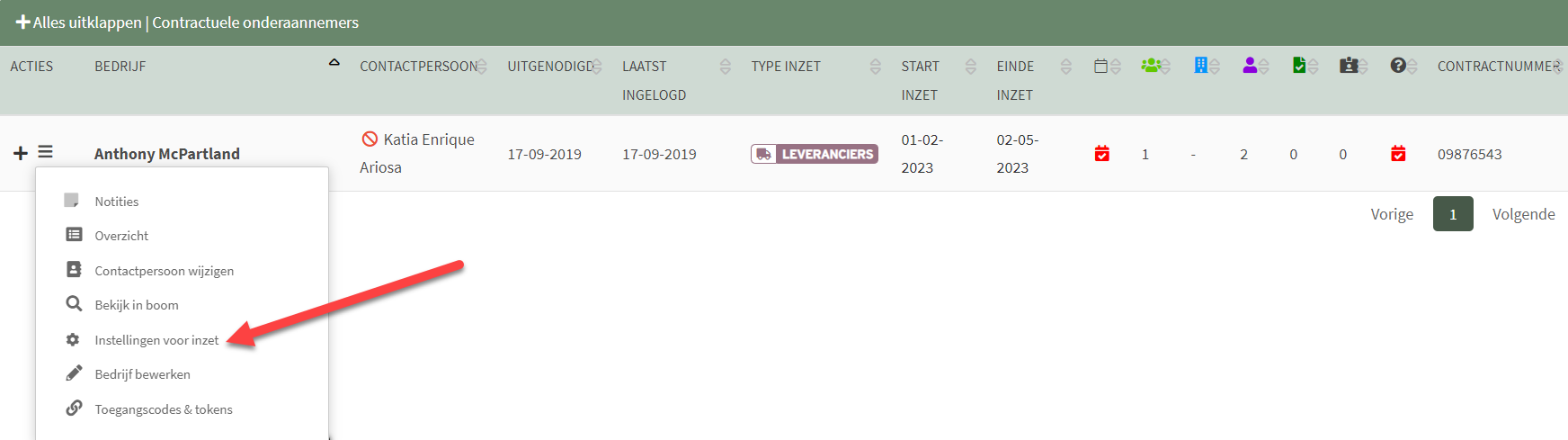Click the blue building column header icon

click(x=1200, y=65)
